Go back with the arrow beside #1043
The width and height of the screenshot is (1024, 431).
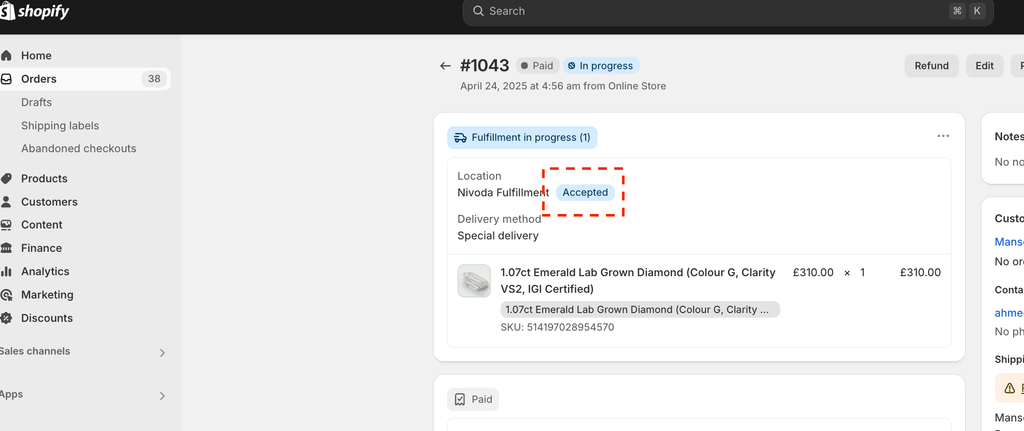(445, 66)
